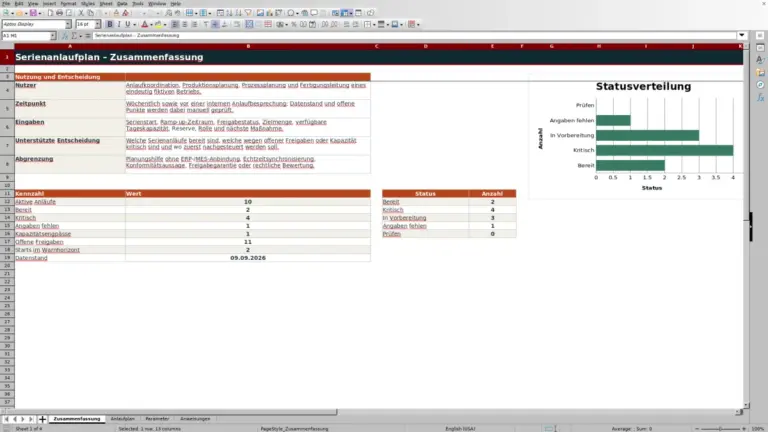Open the Sheet menu
Image resolution: width=768 pixels, height=432 pixels.
point(106,3)
